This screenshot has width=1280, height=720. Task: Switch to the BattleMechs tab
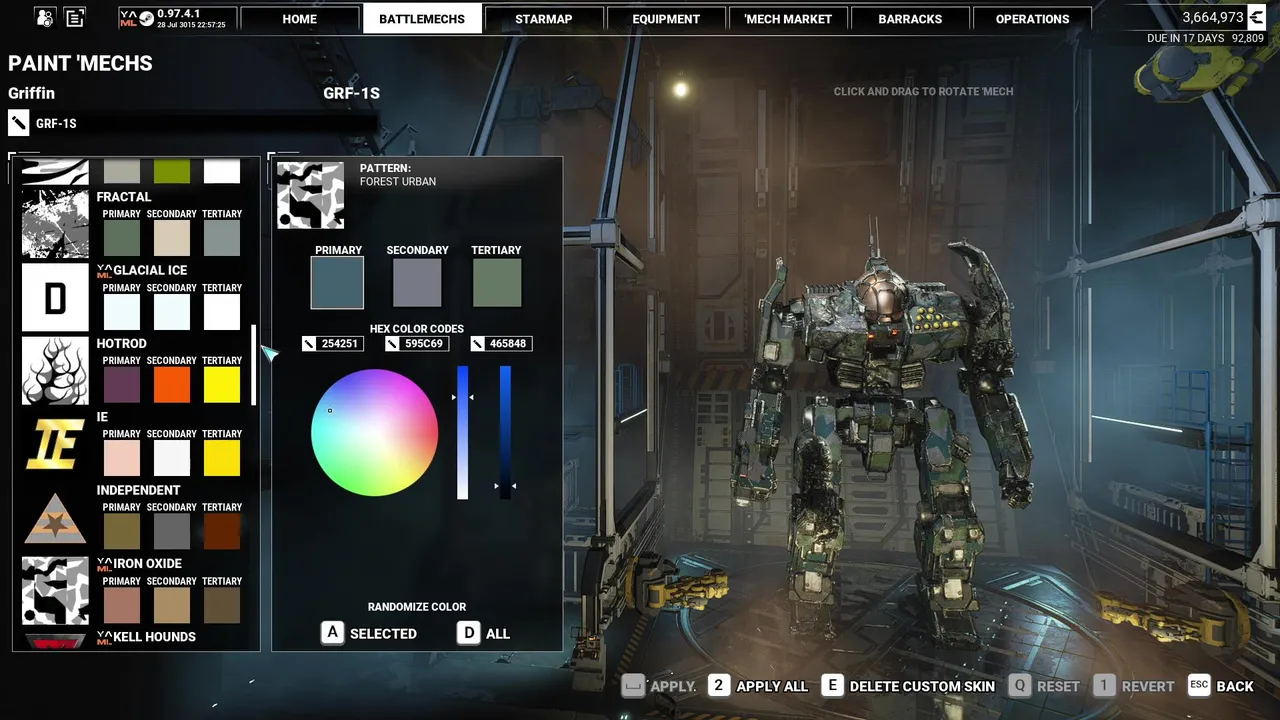pos(422,19)
